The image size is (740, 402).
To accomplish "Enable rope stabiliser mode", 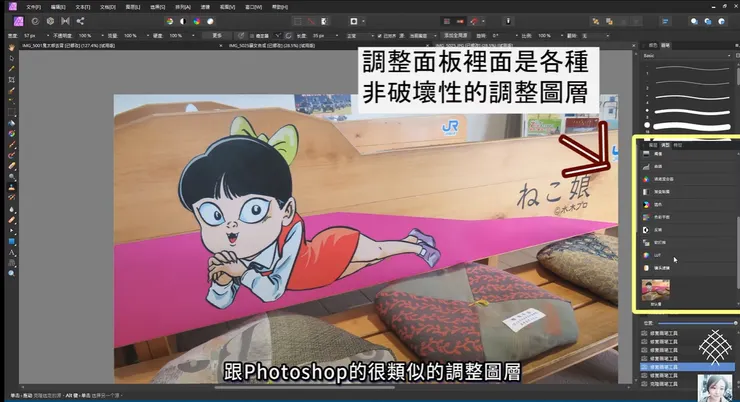I will [x=278, y=36].
